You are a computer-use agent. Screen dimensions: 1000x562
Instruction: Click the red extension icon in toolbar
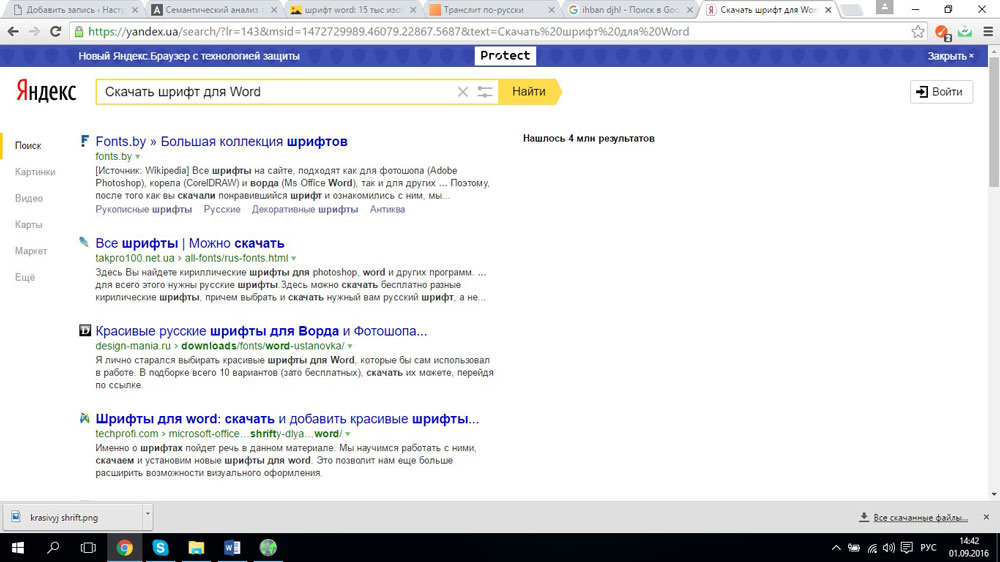coord(941,32)
